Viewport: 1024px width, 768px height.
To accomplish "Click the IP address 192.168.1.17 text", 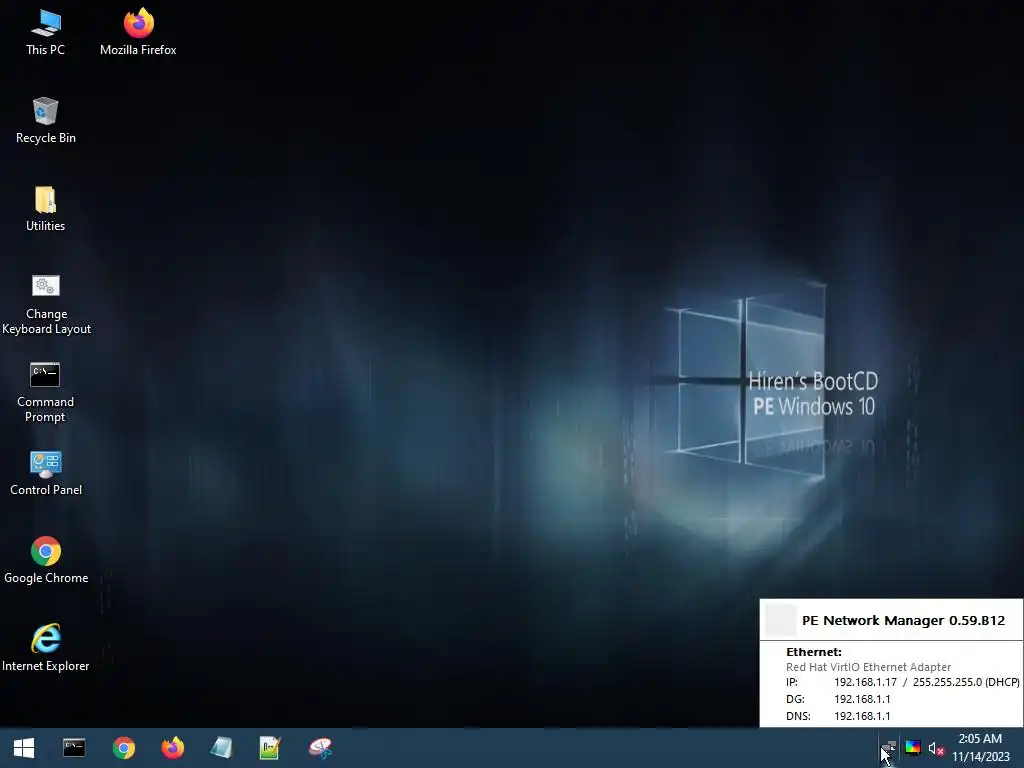I will tap(865, 682).
